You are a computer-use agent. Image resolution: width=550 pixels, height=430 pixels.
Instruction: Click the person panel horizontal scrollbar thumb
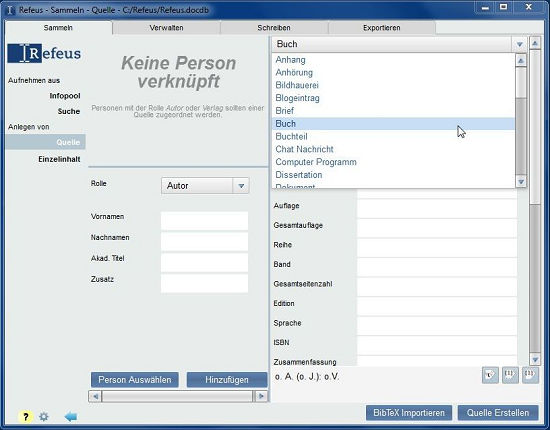[x=177, y=396]
